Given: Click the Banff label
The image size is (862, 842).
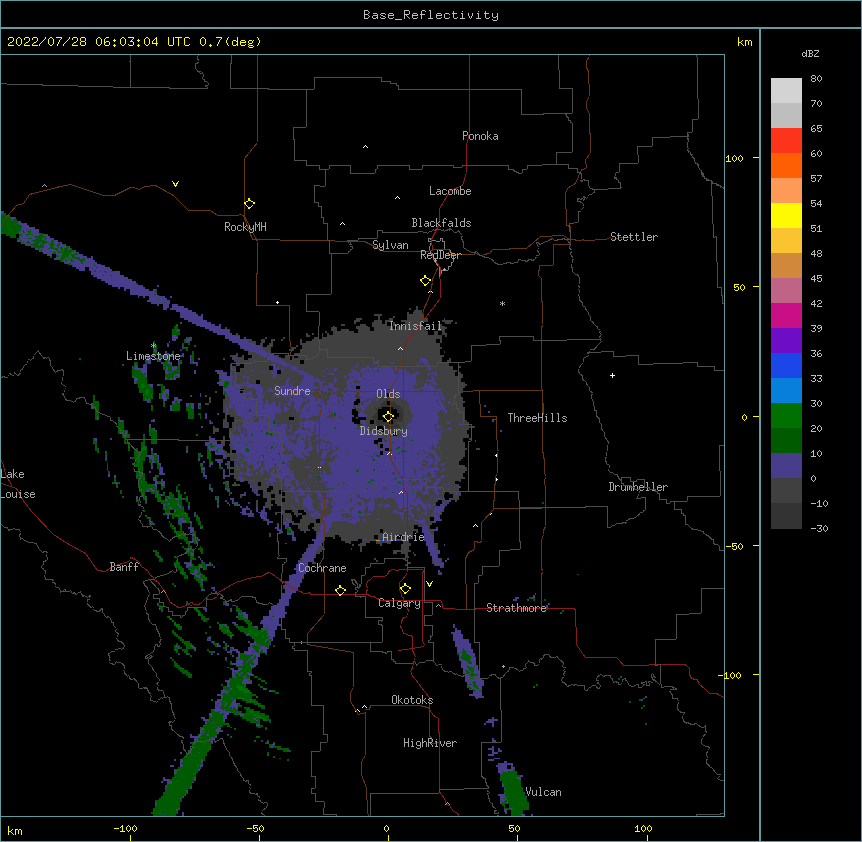Looking at the screenshot, I should click(x=124, y=567).
